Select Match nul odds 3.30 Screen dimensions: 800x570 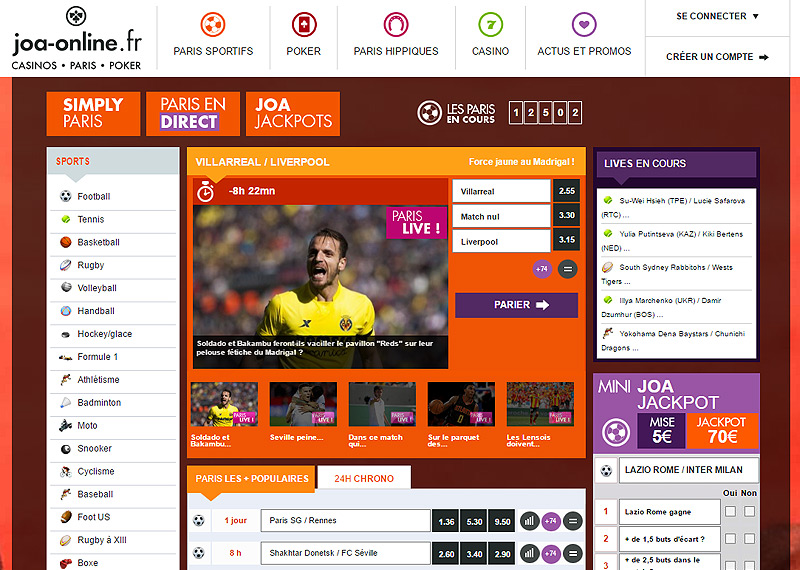[x=566, y=215]
